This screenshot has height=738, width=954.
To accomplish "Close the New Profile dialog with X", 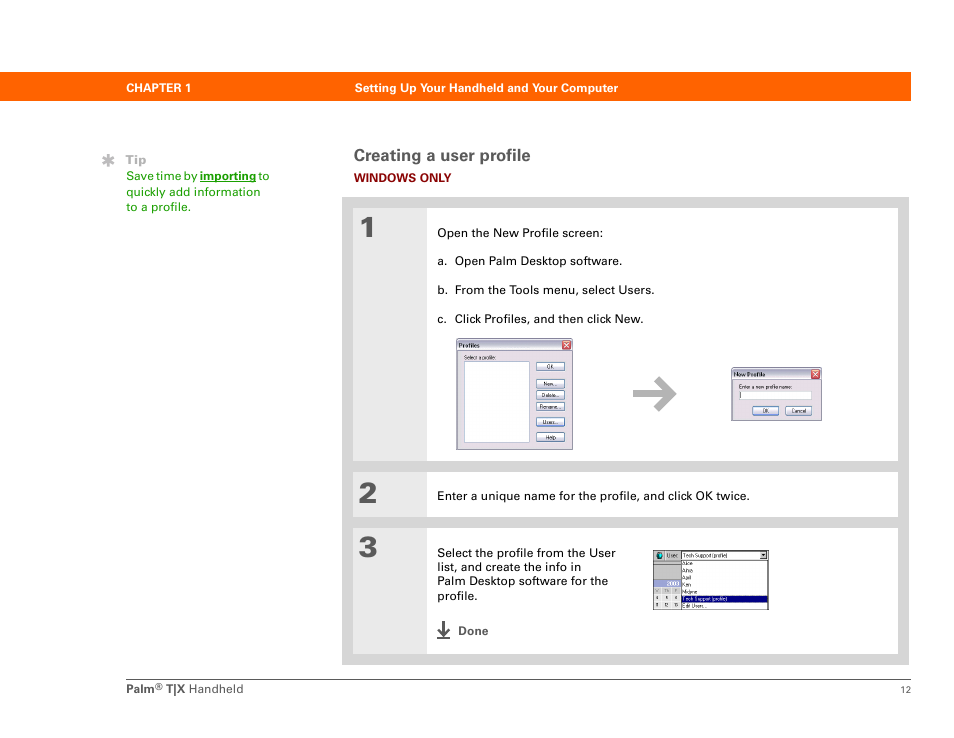I will 815,374.
